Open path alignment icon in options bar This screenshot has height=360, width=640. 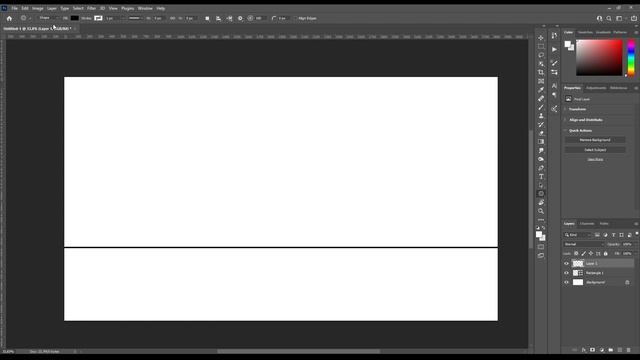pyautogui.click(x=218, y=18)
